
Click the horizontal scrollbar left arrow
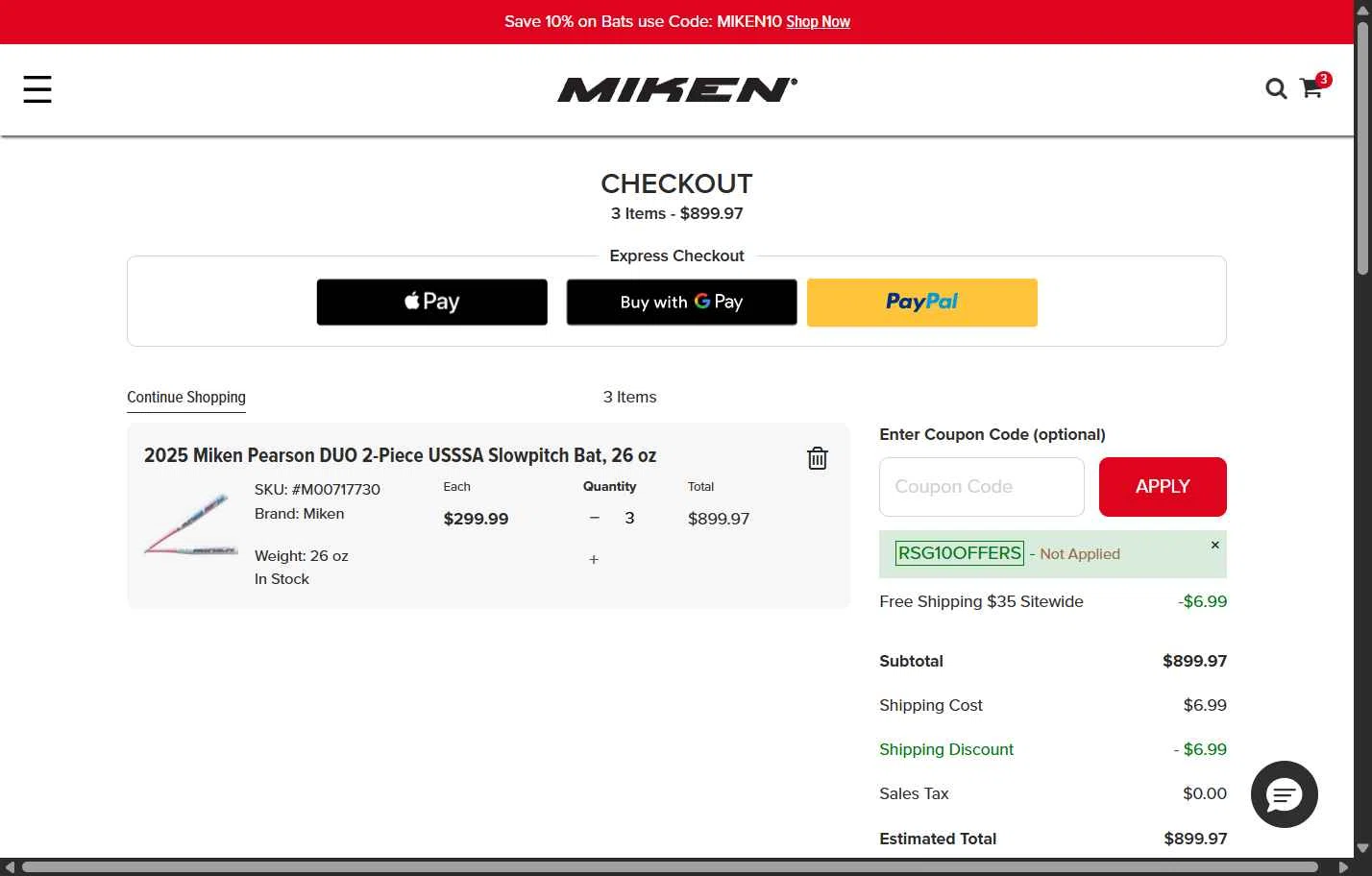coord(9,867)
